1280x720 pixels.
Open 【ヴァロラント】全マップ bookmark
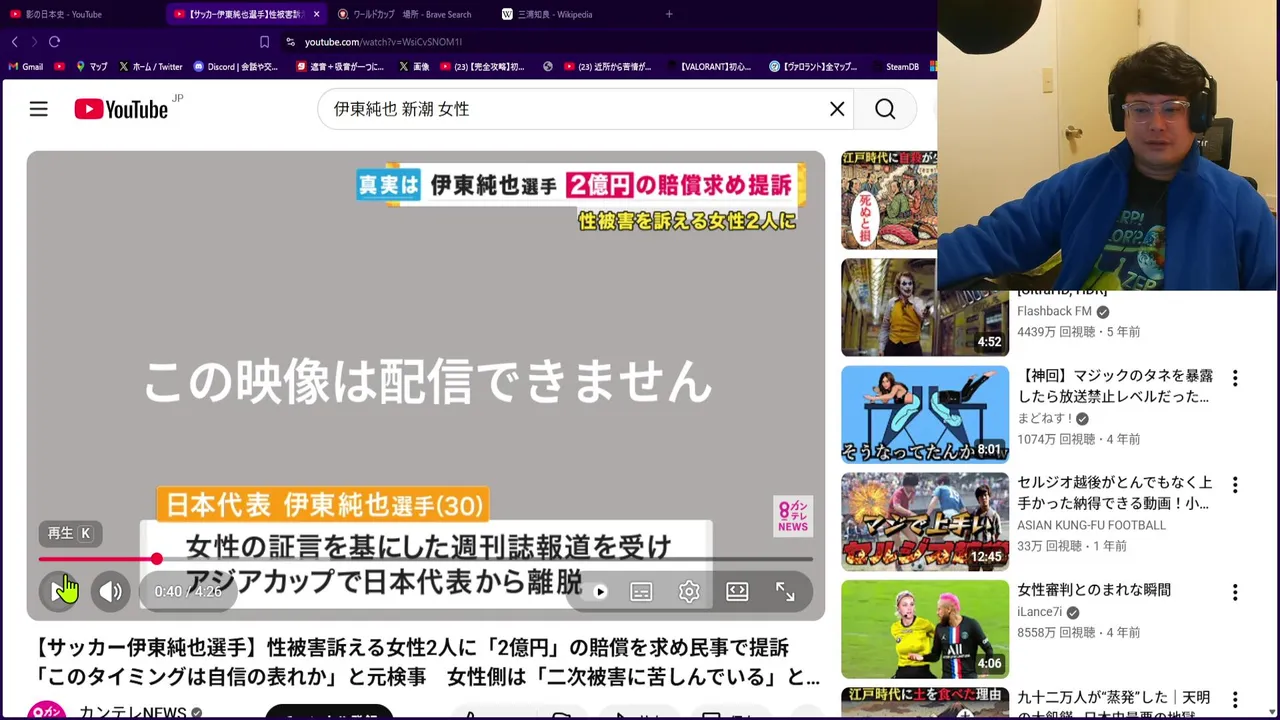coord(813,67)
